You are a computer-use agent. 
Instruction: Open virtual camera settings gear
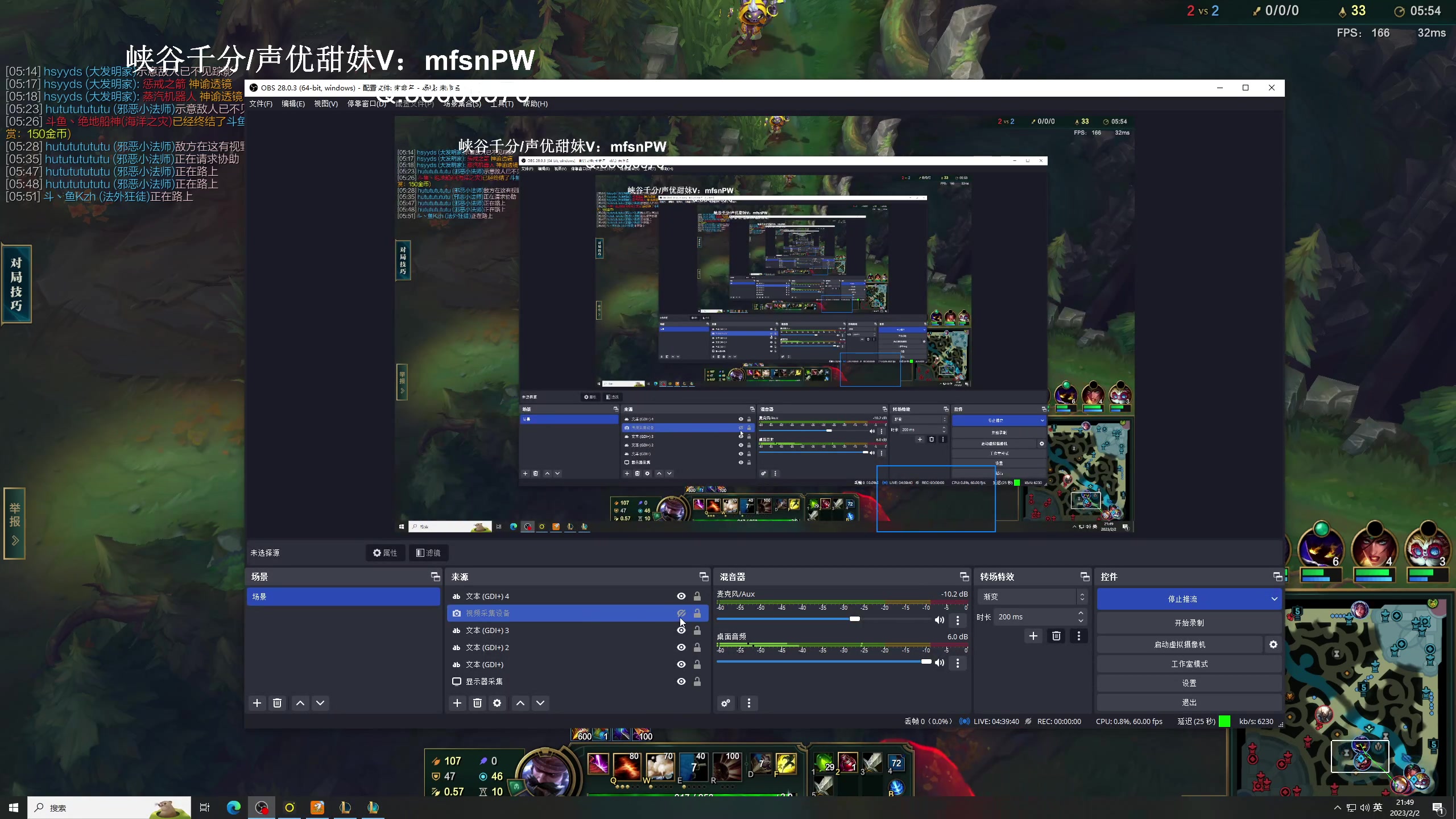click(1273, 644)
